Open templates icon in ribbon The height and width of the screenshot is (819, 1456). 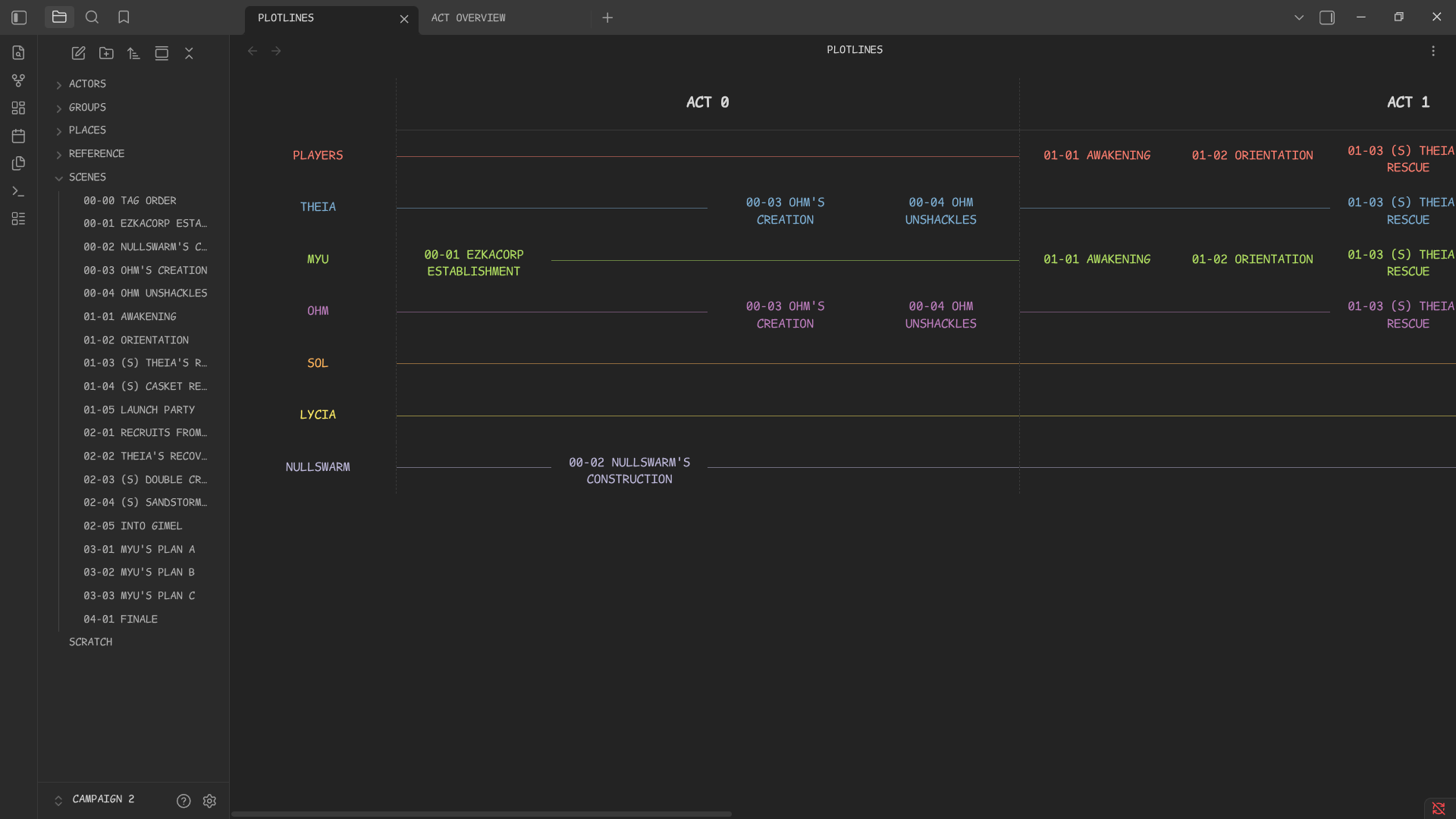pos(19,163)
